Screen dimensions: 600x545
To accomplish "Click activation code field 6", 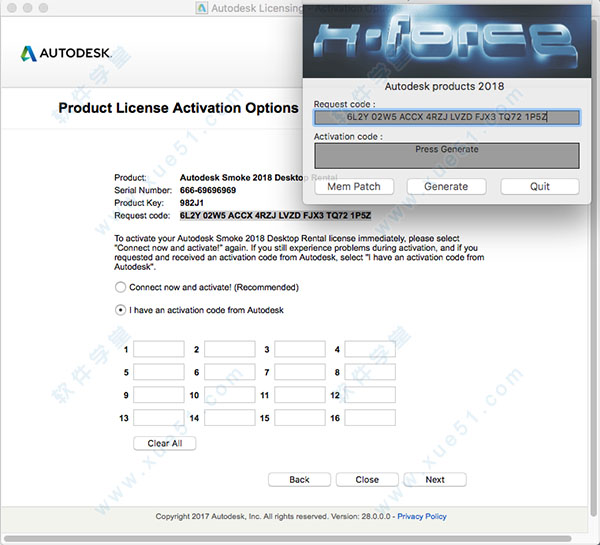I will [230, 372].
